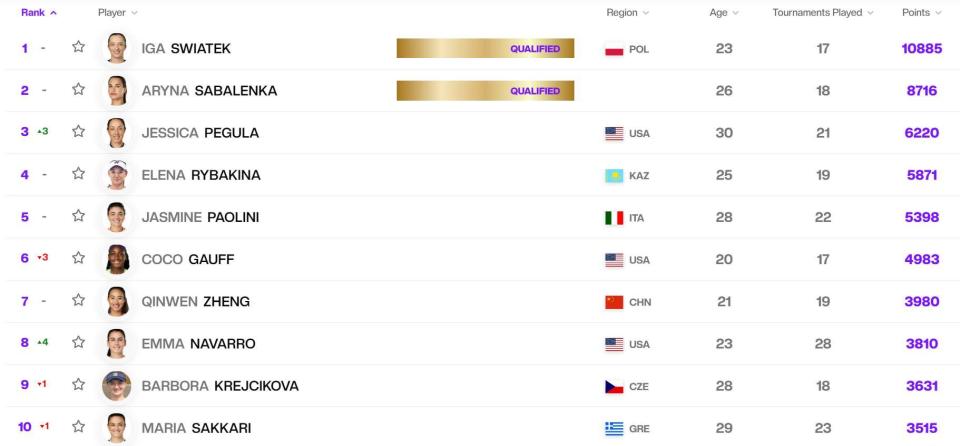Star Coco Gauff as a favorite
Viewport: 960px width, 446px height.
[78, 259]
